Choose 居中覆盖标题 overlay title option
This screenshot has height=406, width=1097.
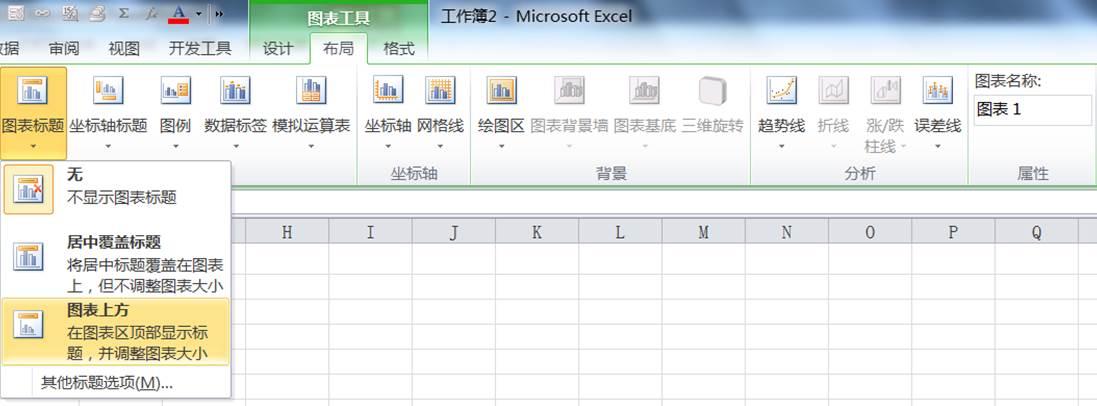pyautogui.click(x=116, y=262)
